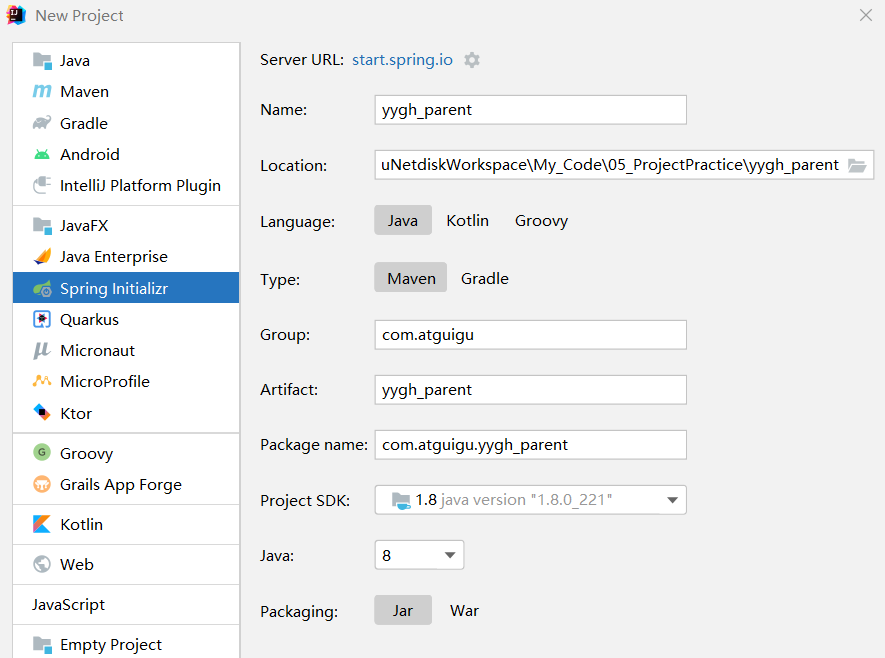
Task: Click the Maven icon in the sidebar
Action: click(x=42, y=91)
